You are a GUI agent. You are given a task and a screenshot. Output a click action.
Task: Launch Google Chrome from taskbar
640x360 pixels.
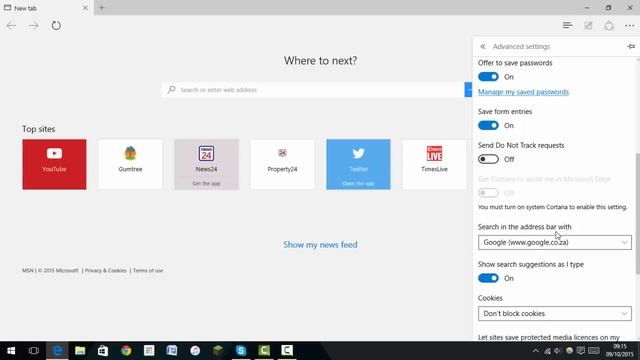126,351
